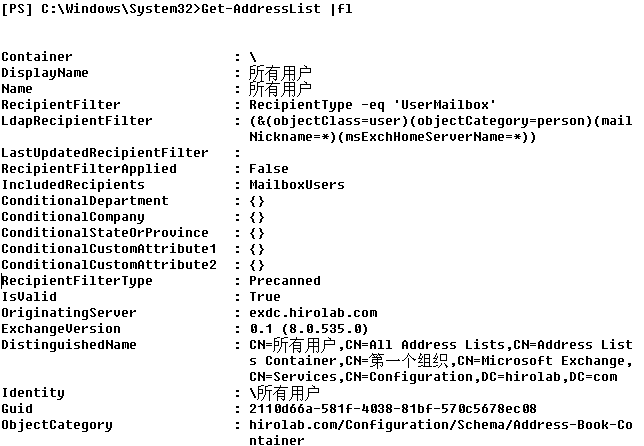Click the Container property label
The width and height of the screenshot is (644, 446).
[x=37, y=57]
